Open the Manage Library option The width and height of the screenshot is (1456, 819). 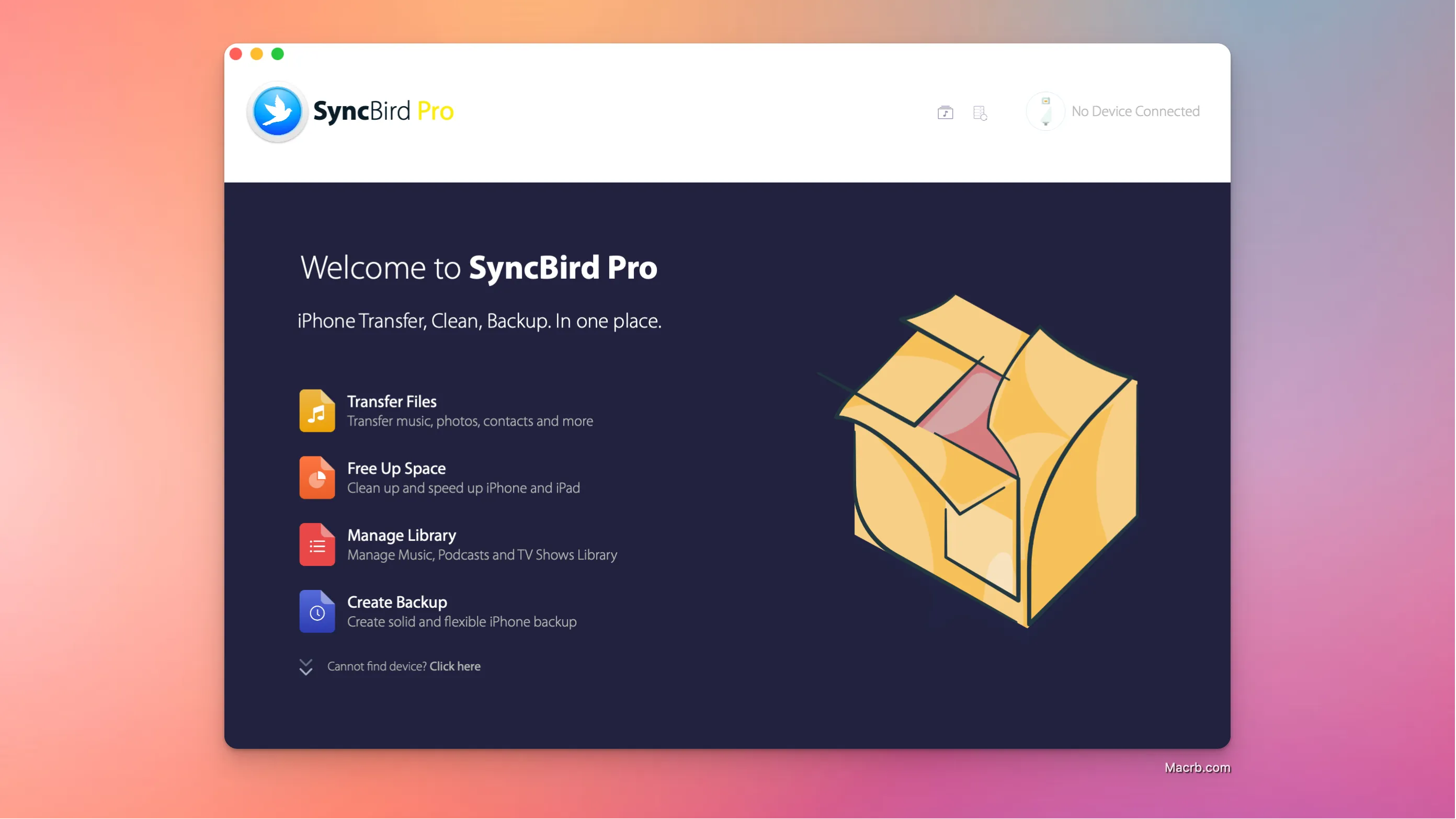pyautogui.click(x=458, y=544)
